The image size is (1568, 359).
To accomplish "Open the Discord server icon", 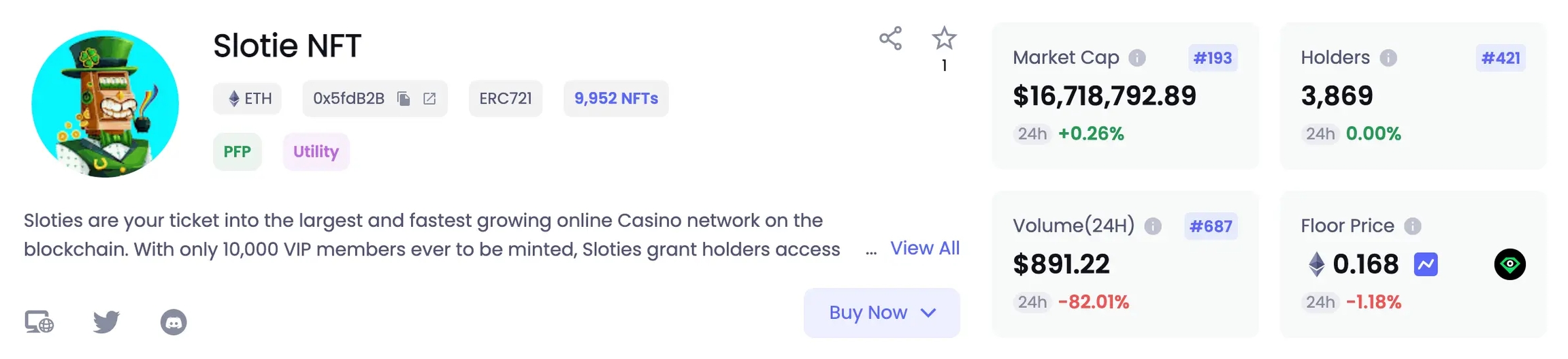I will click(x=174, y=322).
